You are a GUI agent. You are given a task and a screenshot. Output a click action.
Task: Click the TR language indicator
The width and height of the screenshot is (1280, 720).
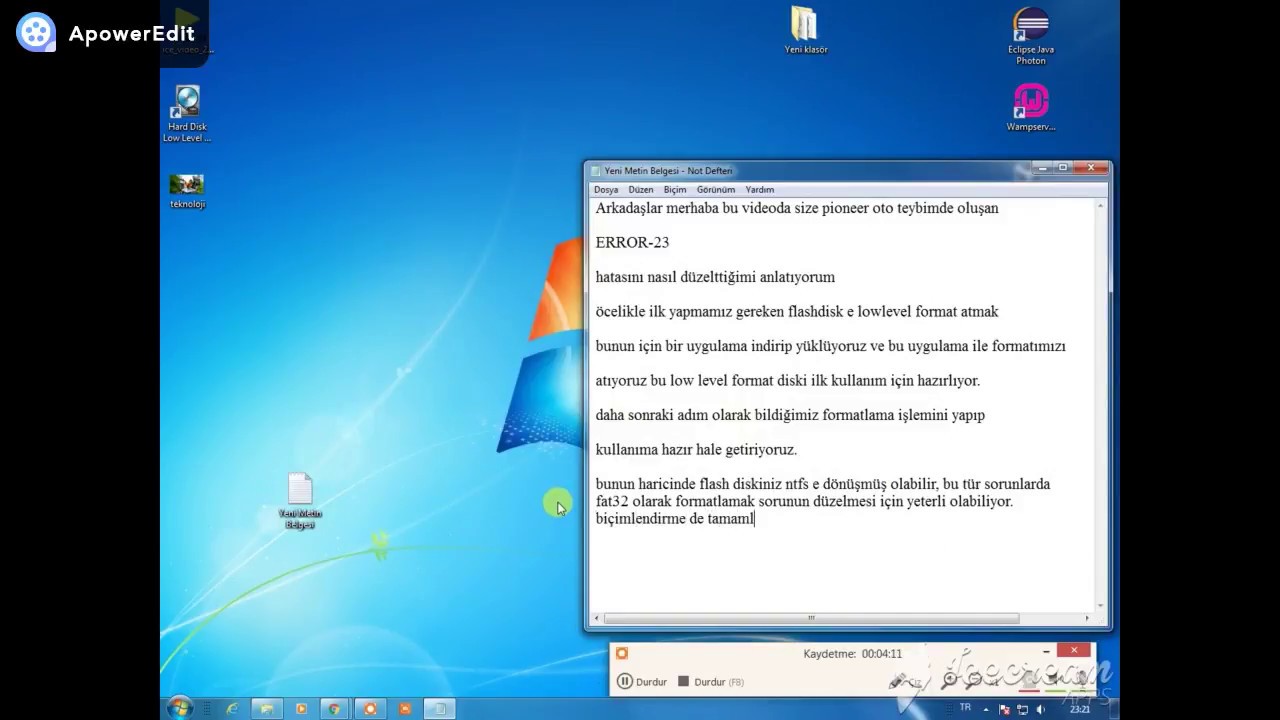coord(965,708)
